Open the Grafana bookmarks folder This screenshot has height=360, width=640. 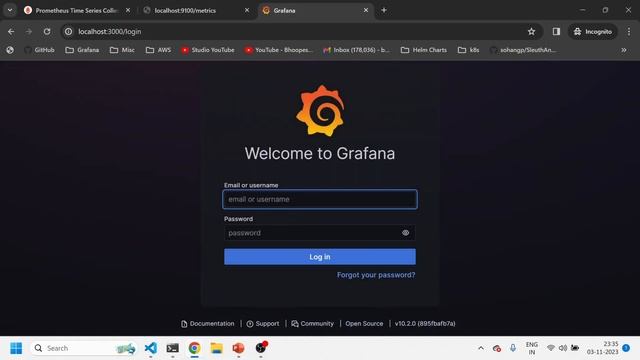(82, 50)
